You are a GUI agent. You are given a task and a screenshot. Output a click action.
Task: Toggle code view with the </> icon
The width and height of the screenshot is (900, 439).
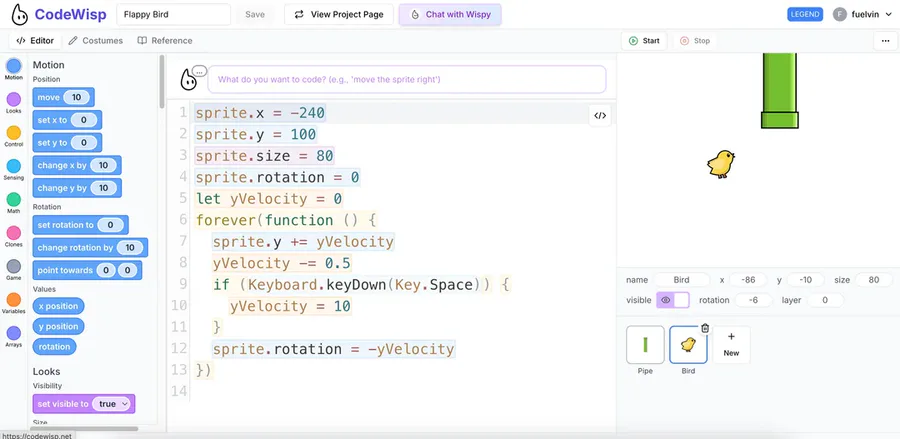pyautogui.click(x=600, y=115)
